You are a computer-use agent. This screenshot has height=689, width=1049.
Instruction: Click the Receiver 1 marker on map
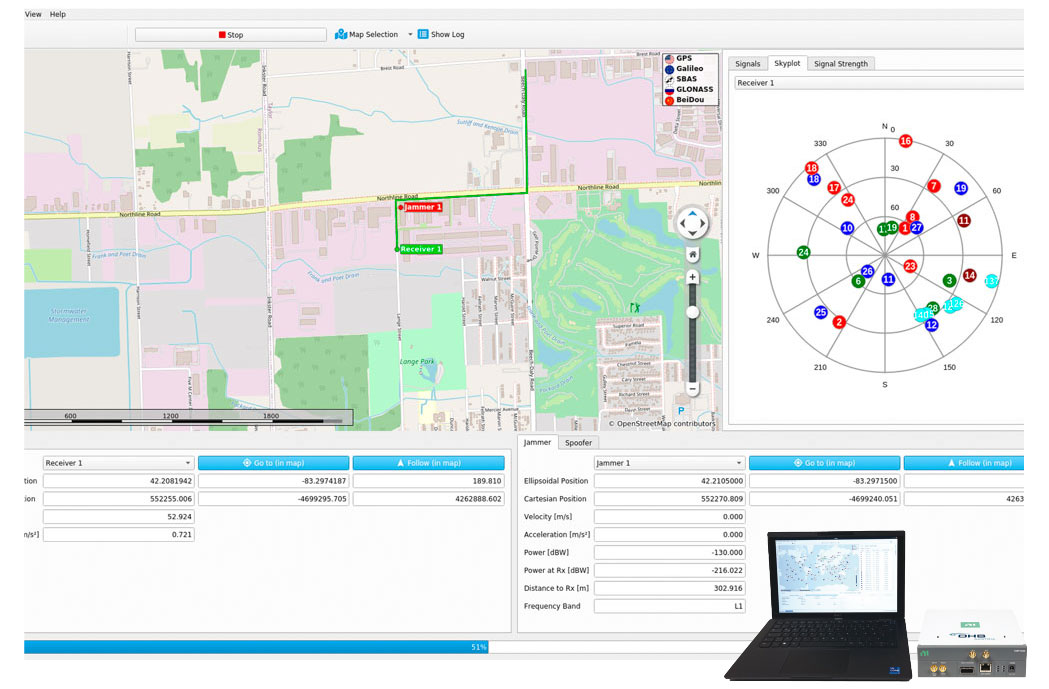pyautogui.click(x=398, y=248)
